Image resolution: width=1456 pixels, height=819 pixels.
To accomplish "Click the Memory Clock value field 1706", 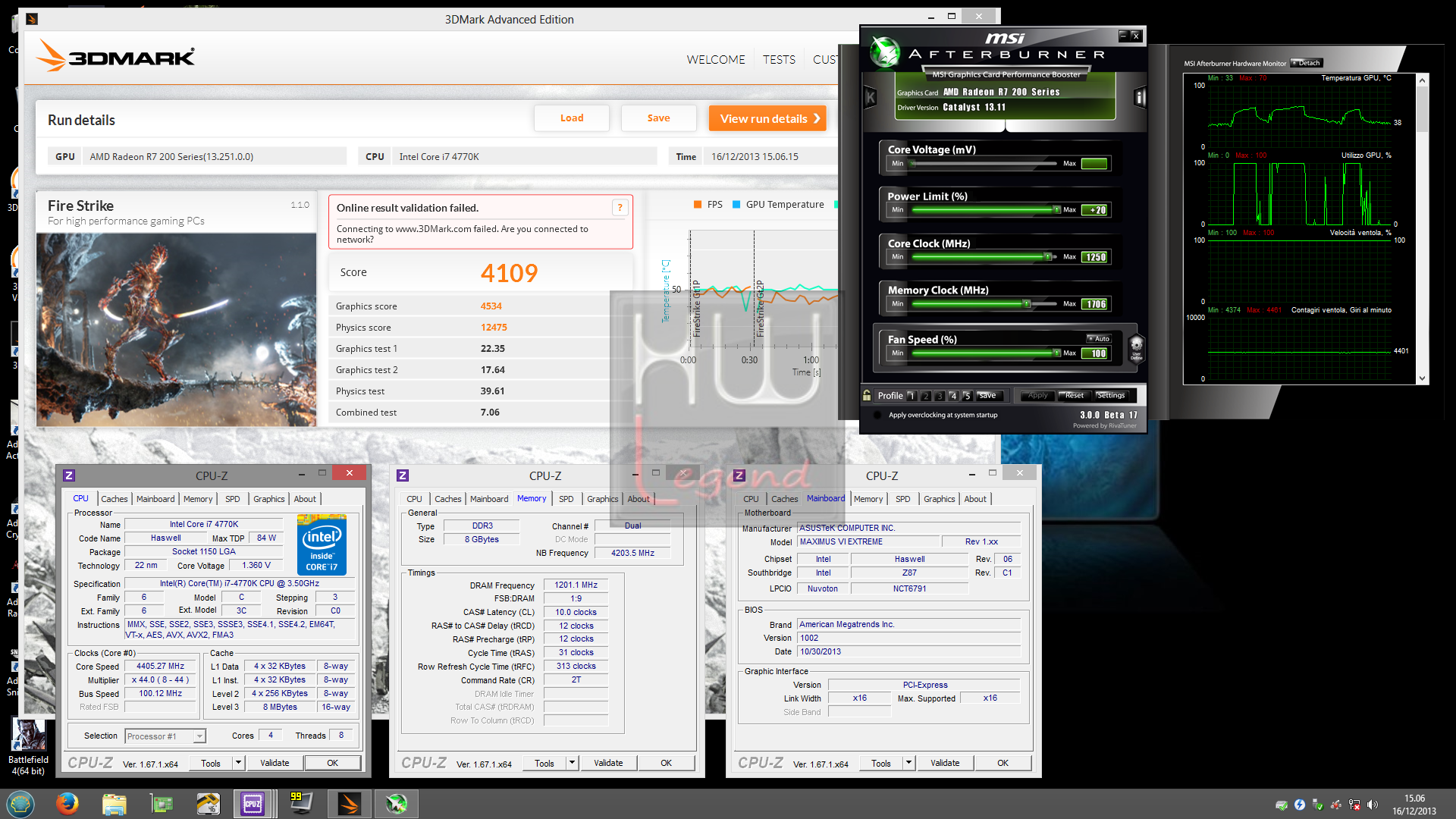I will click(1095, 304).
